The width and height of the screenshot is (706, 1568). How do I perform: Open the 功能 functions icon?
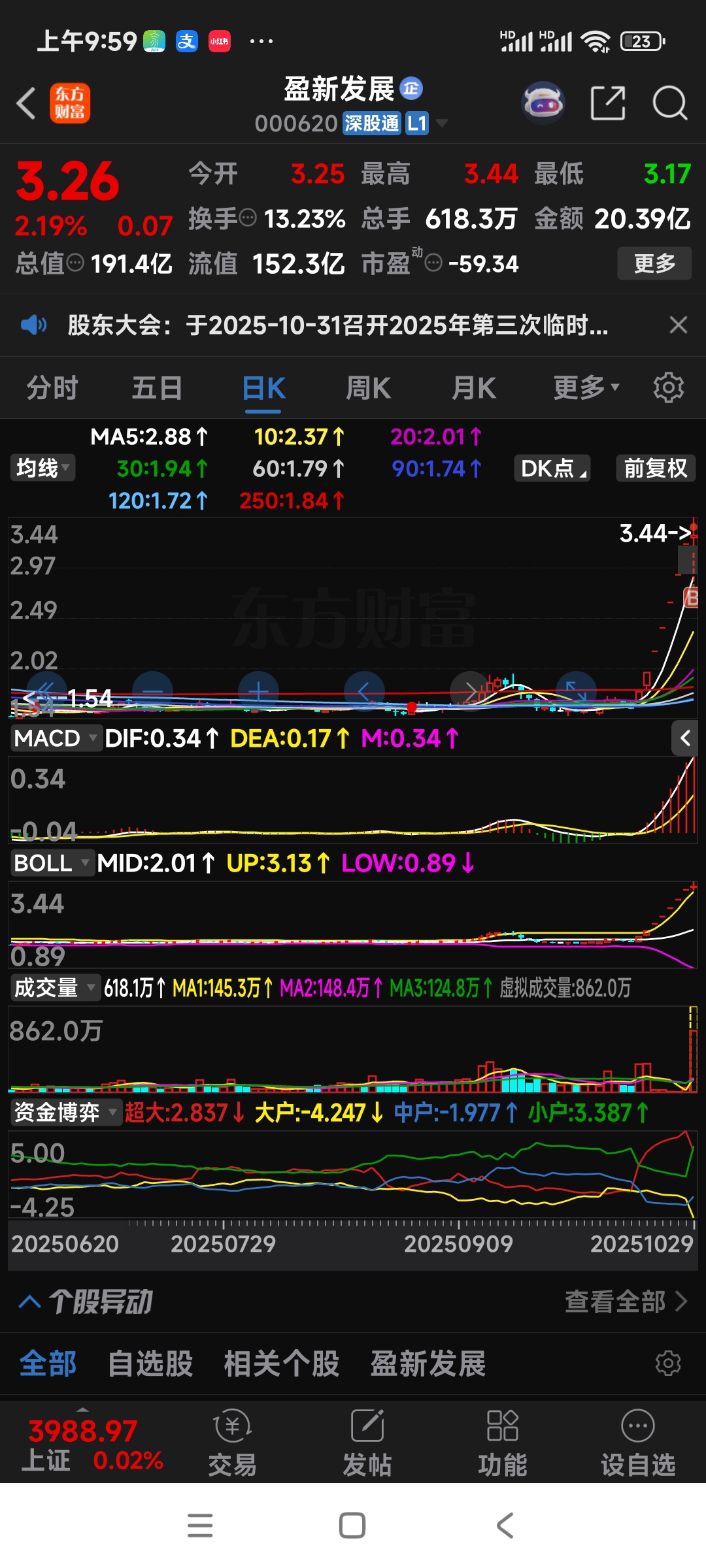tap(502, 1443)
